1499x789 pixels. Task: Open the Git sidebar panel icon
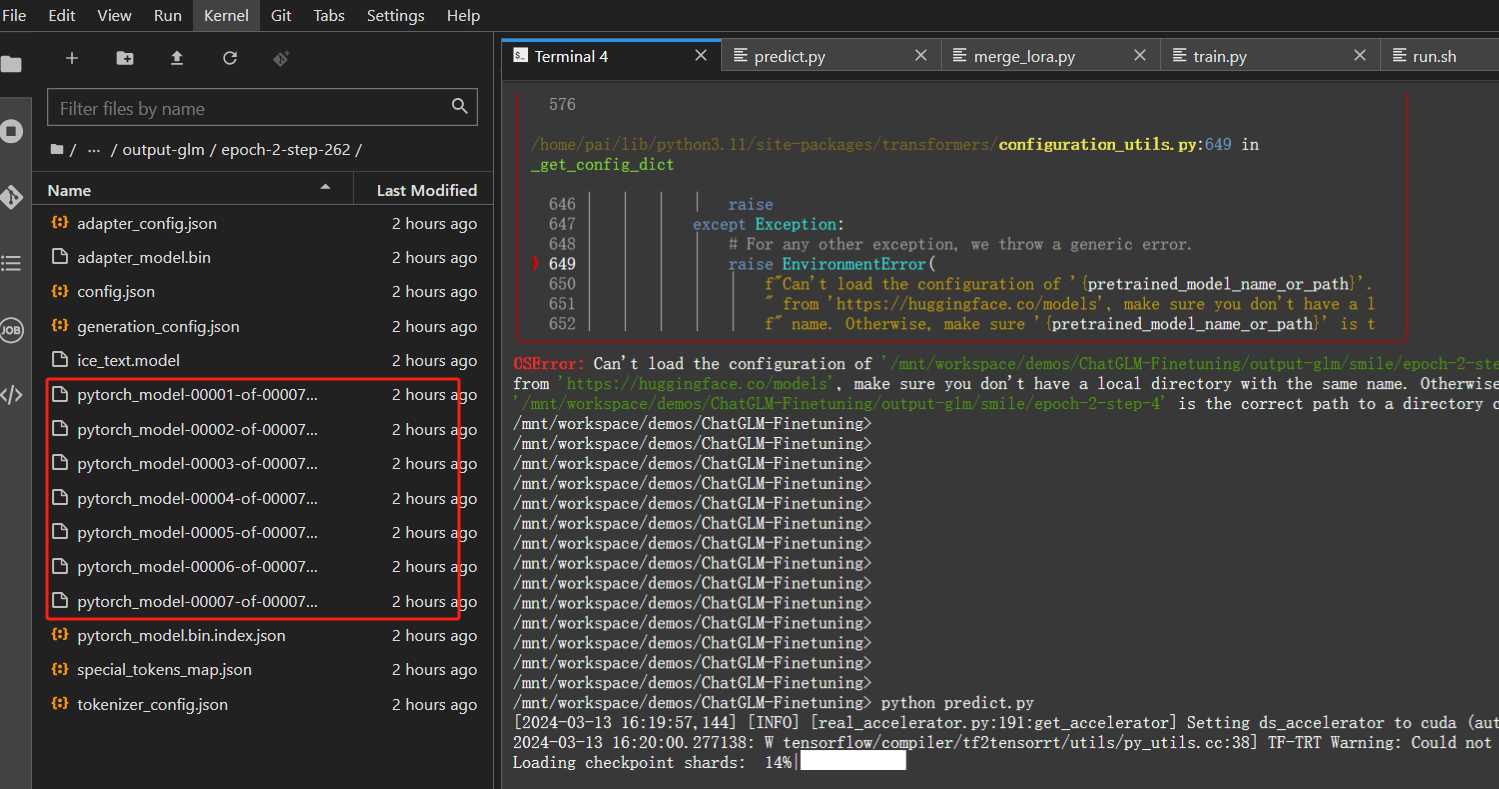pyautogui.click(x=11, y=197)
